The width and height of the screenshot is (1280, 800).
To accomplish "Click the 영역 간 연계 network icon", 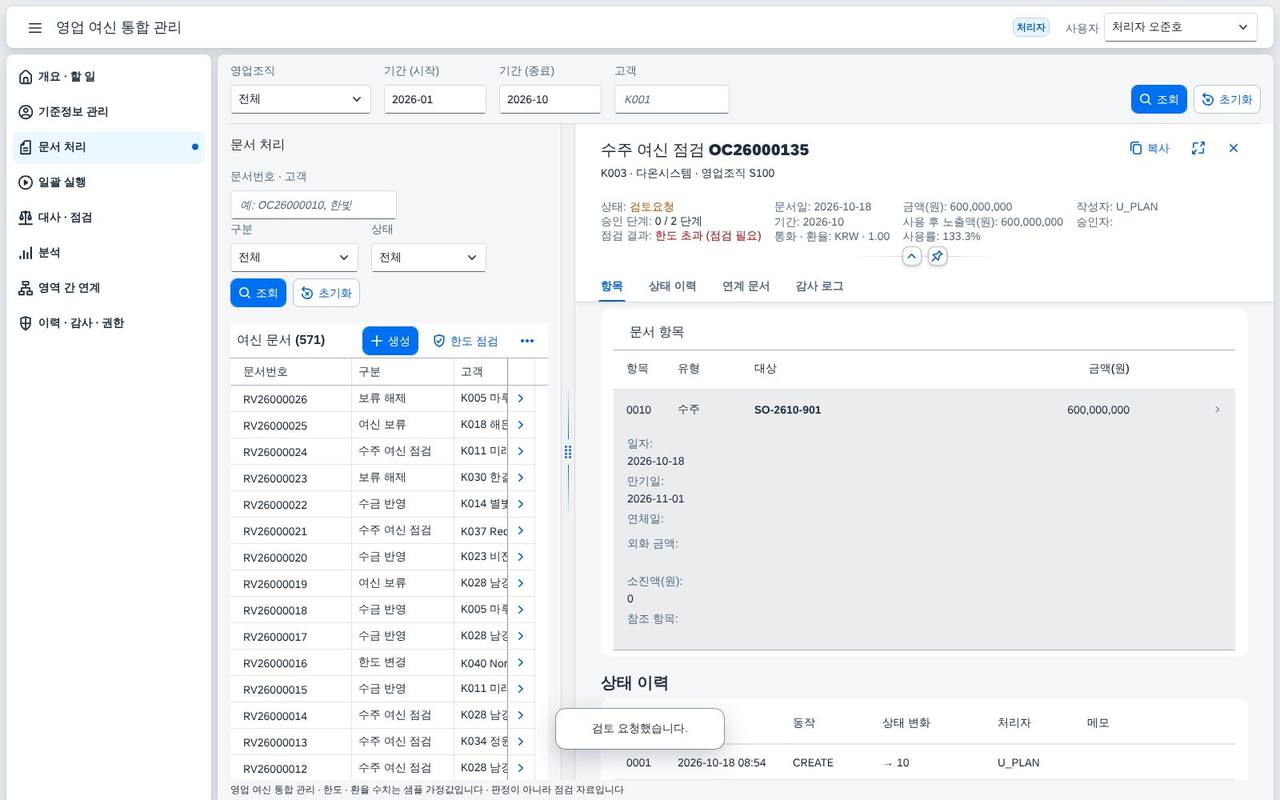I will pyautogui.click(x=26, y=288).
